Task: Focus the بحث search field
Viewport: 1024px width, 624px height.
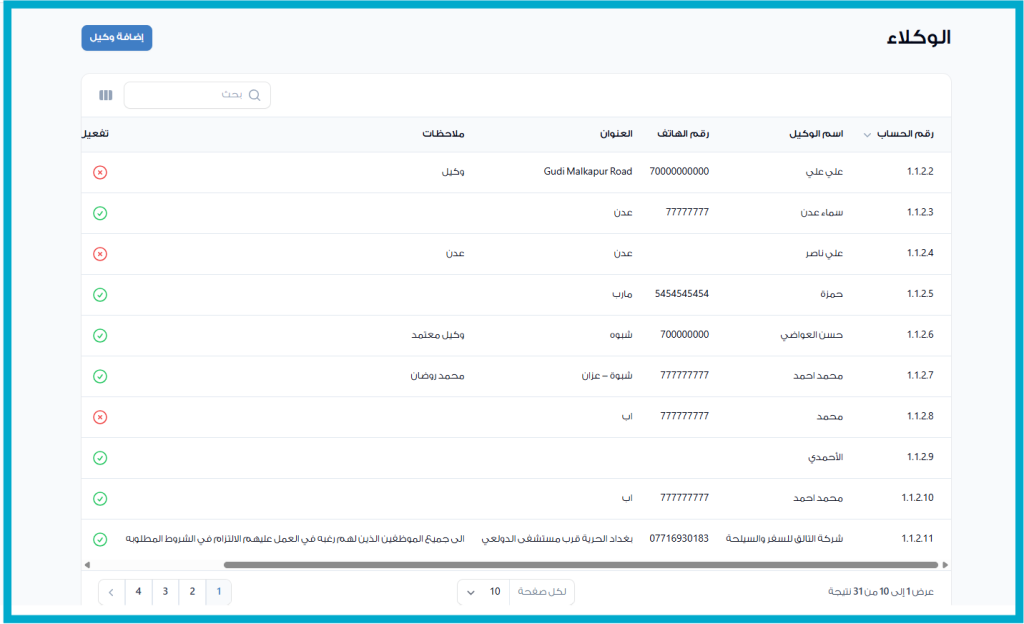Action: (190, 95)
